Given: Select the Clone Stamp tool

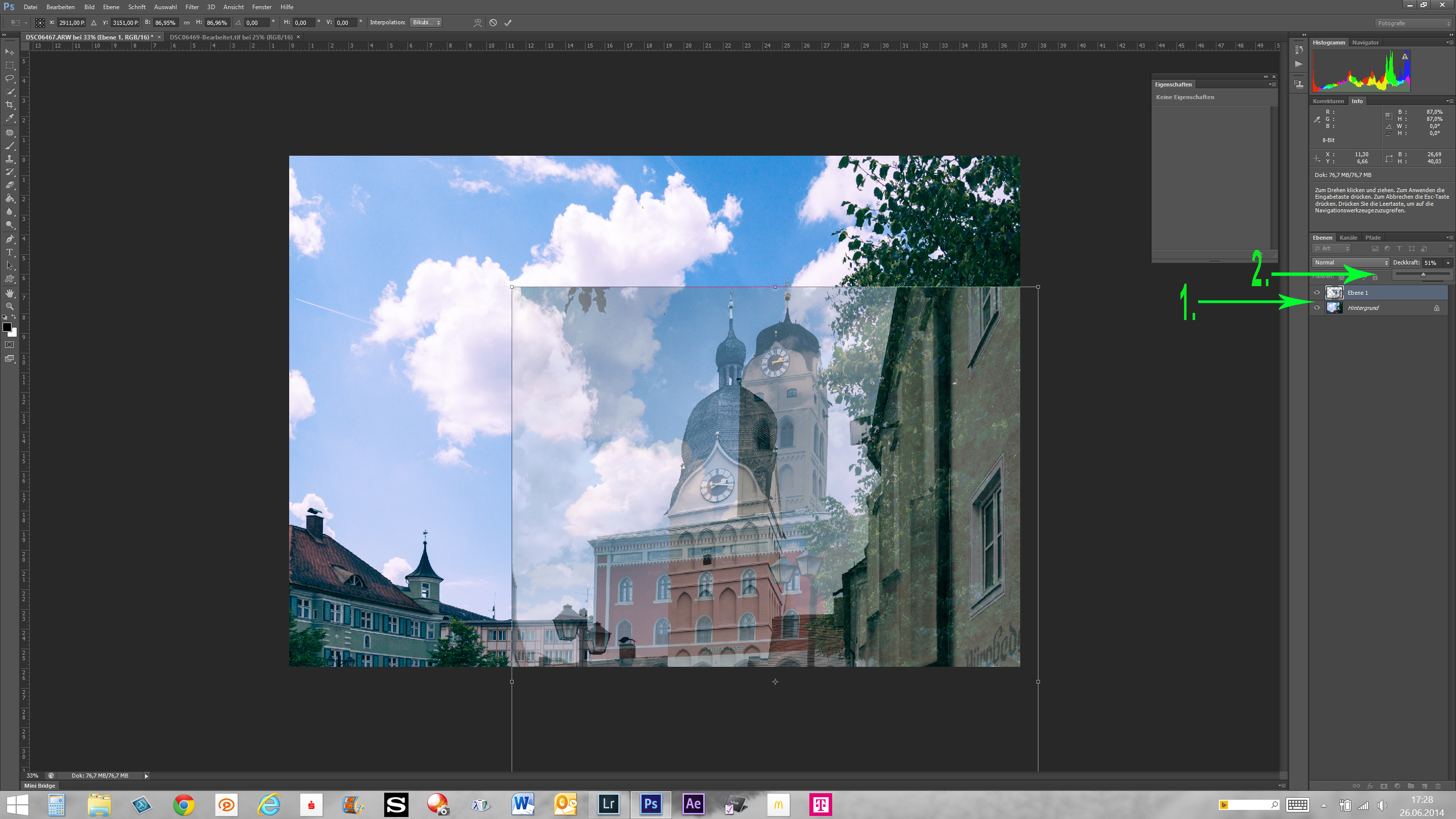Looking at the screenshot, I should coord(10,159).
